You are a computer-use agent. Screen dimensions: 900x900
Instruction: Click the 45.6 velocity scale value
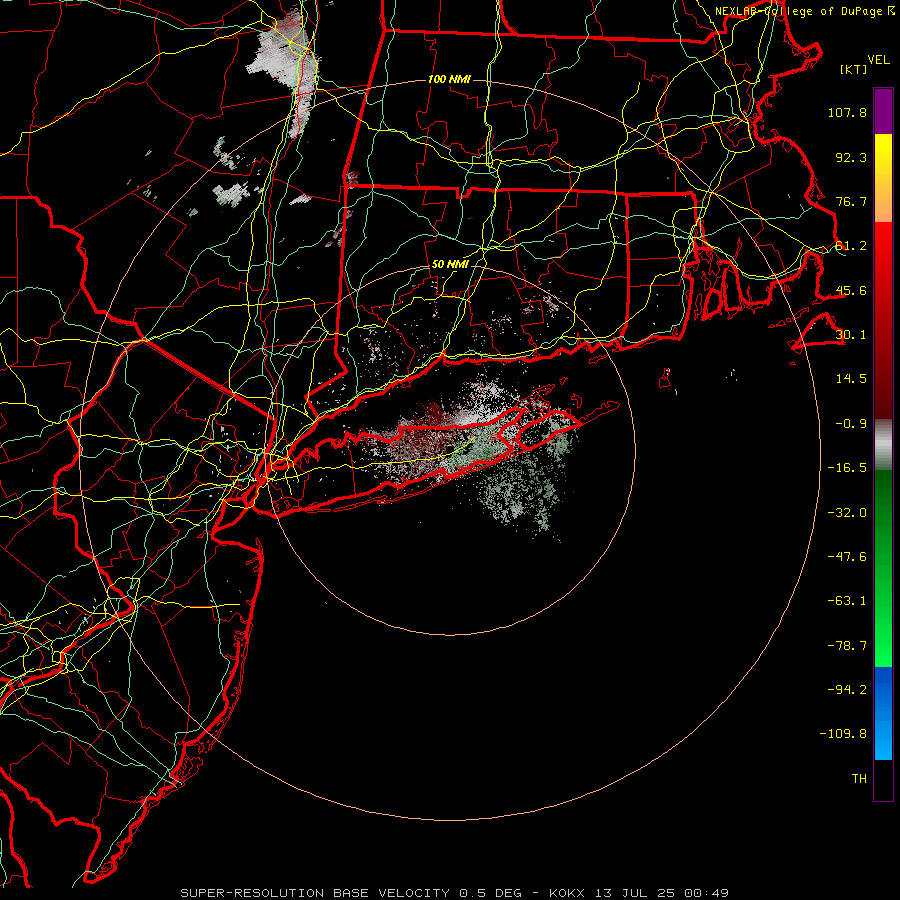click(x=851, y=290)
